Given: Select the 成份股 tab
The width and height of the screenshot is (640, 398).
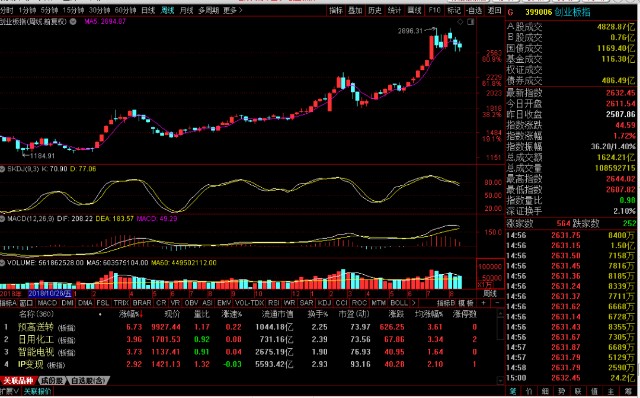Looking at the screenshot, I should 51,380.
